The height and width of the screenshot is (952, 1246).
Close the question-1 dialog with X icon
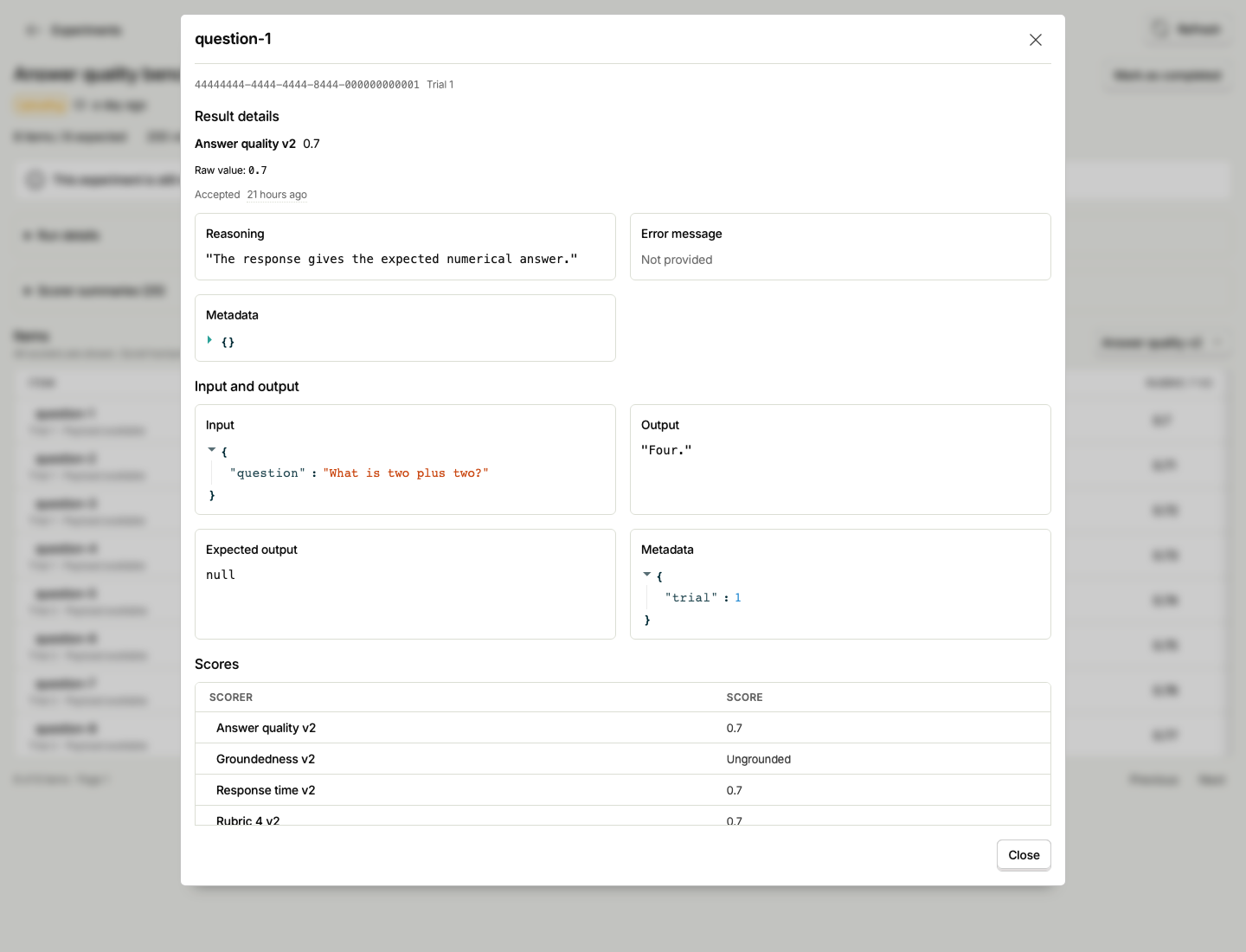(1035, 40)
